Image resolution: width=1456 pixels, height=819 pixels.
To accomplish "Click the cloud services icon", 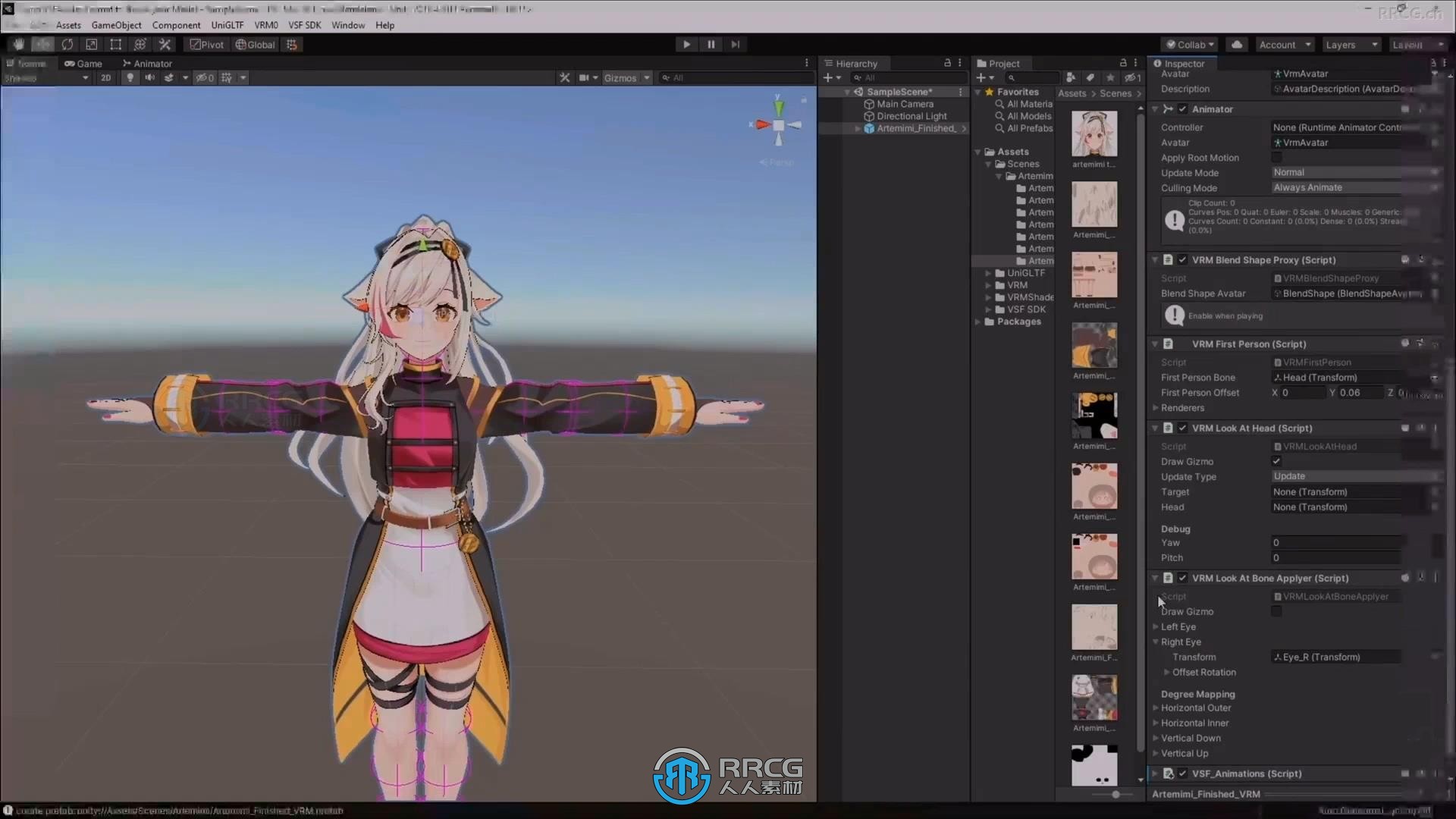I will coord(1237,45).
